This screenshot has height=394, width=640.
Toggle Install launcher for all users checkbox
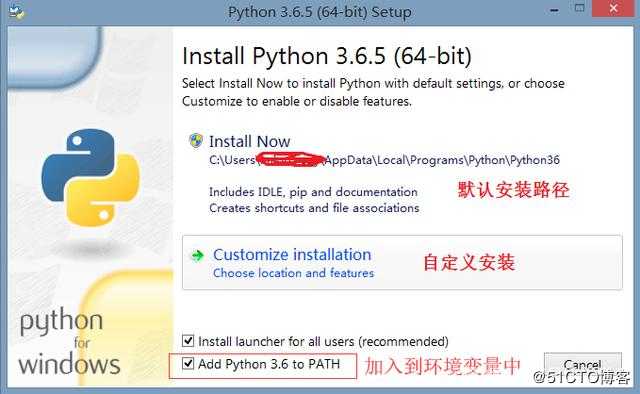[x=188, y=341]
